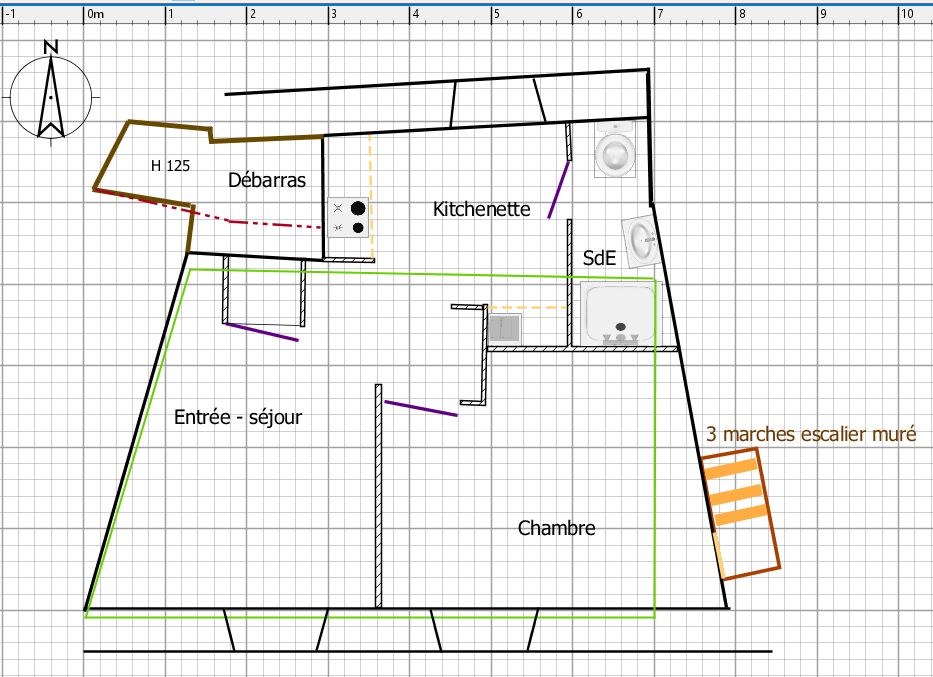This screenshot has width=933, height=677.
Task: Click the Débarras room label
Action: click(x=267, y=180)
